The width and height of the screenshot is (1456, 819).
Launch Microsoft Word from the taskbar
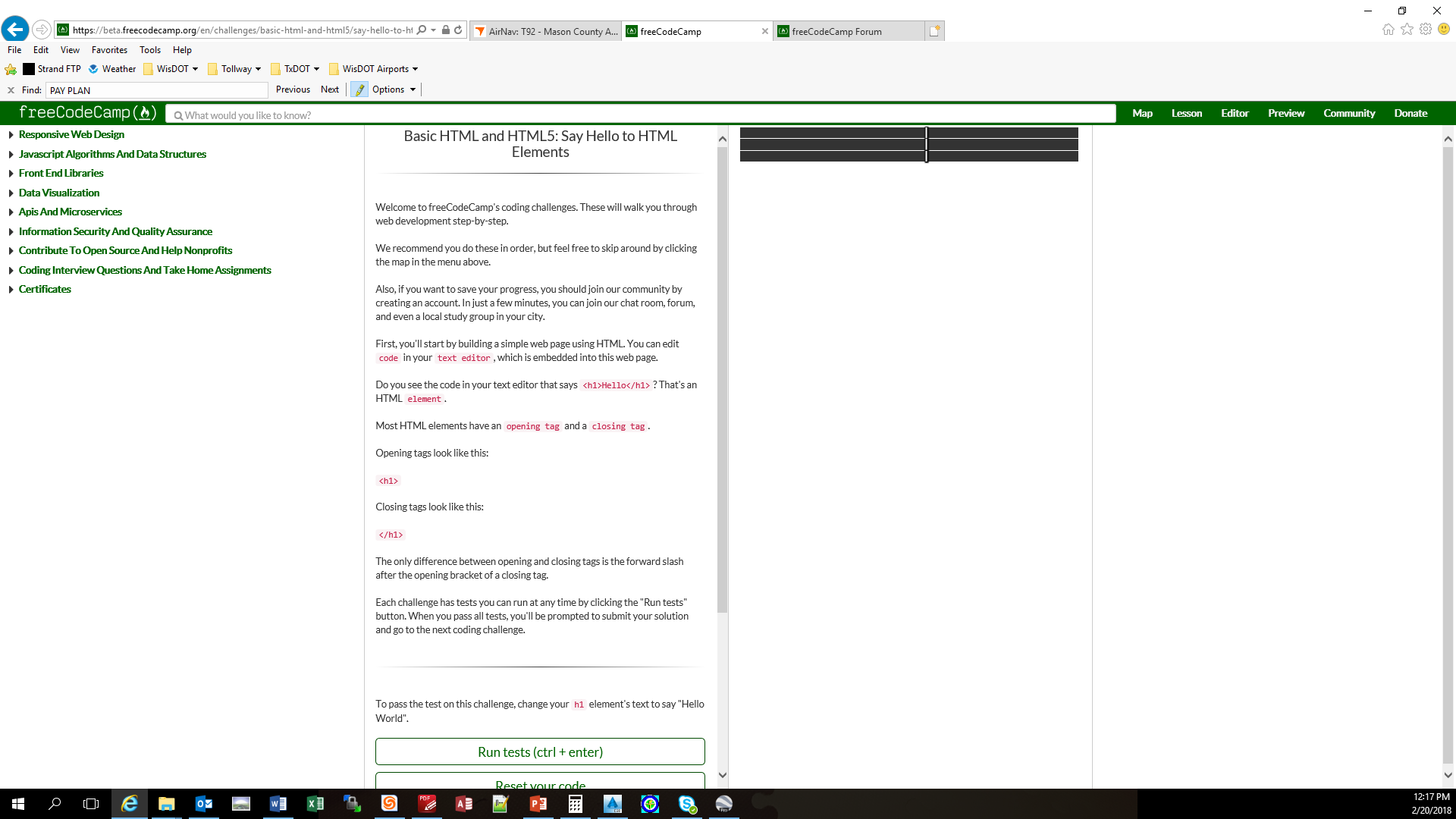278,803
